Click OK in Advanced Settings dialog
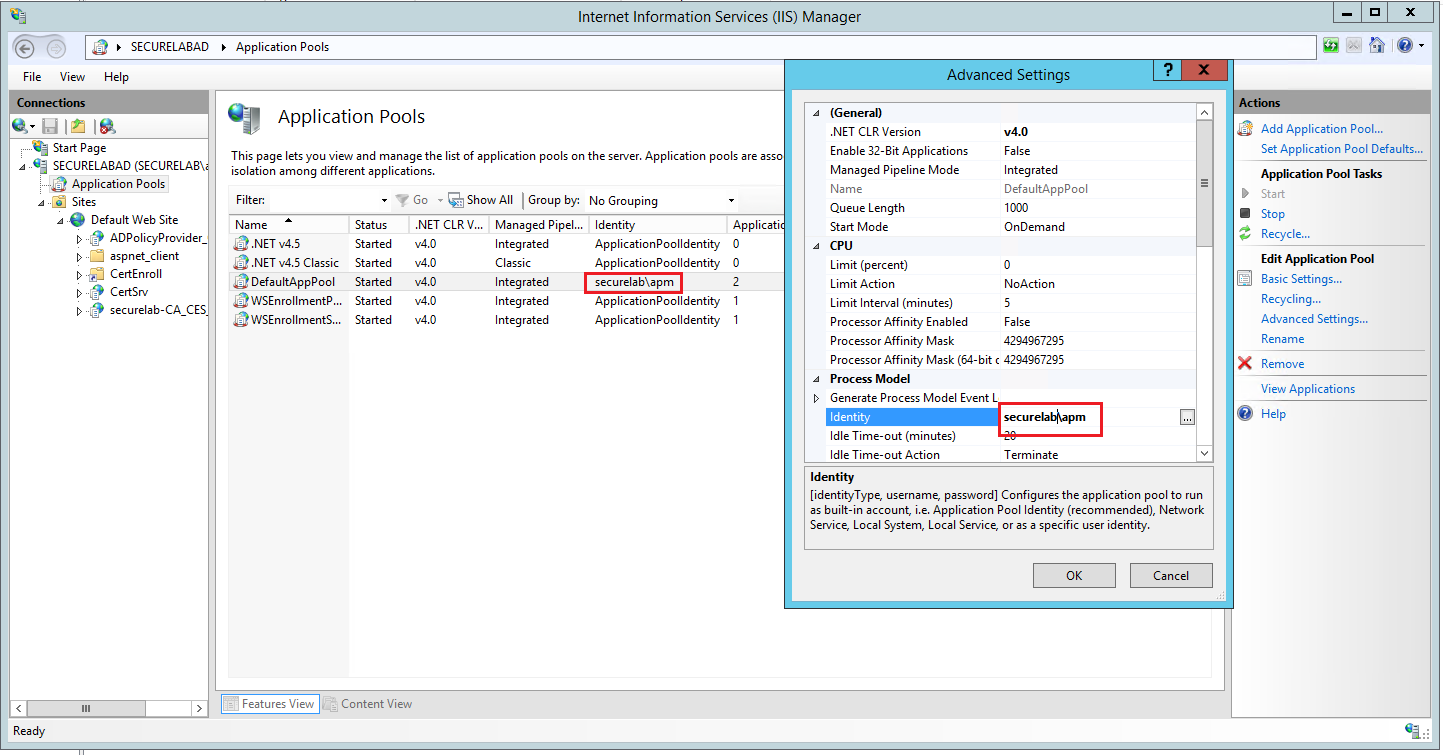 1074,575
